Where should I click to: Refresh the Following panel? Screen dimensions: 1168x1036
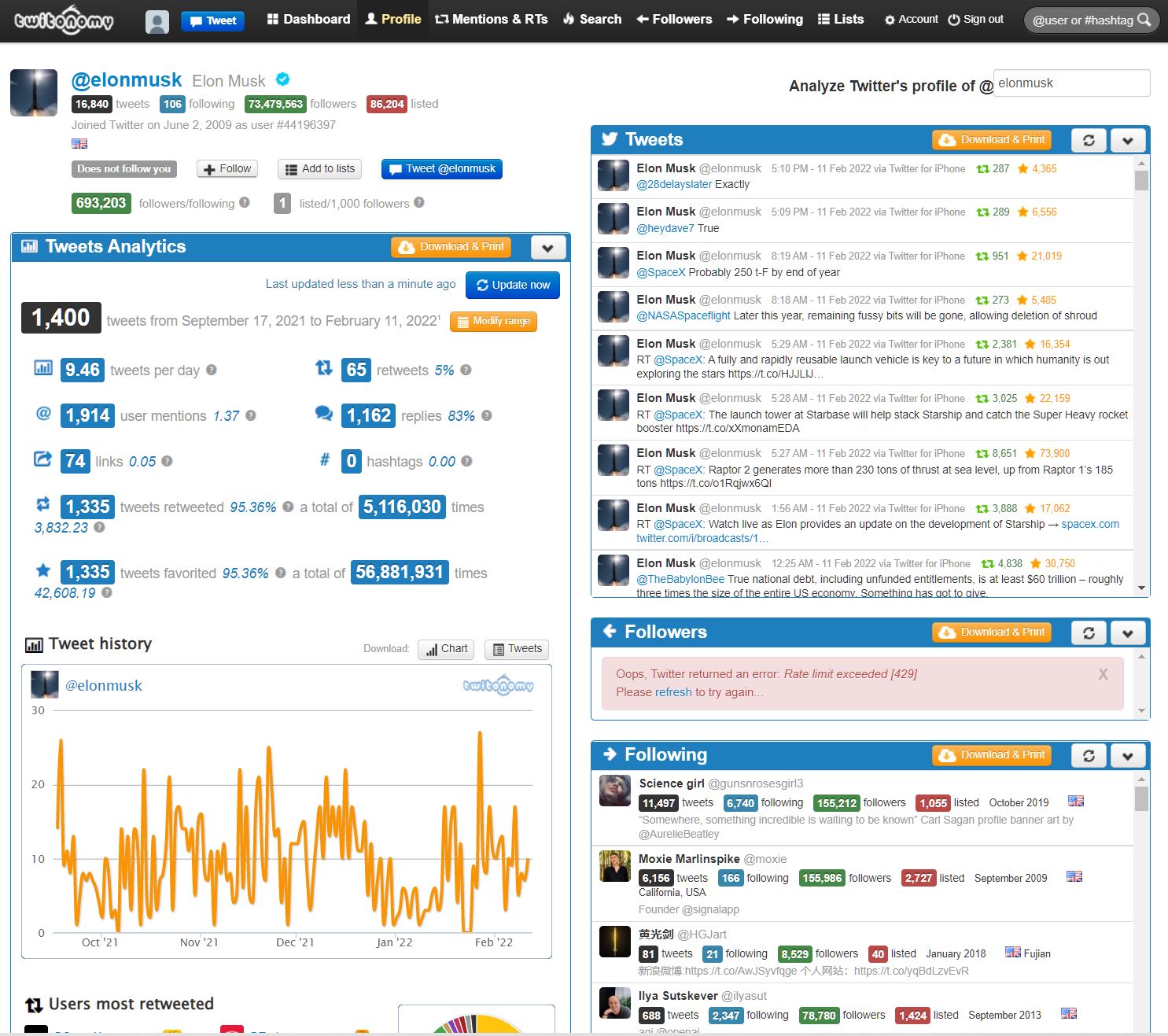[x=1089, y=755]
